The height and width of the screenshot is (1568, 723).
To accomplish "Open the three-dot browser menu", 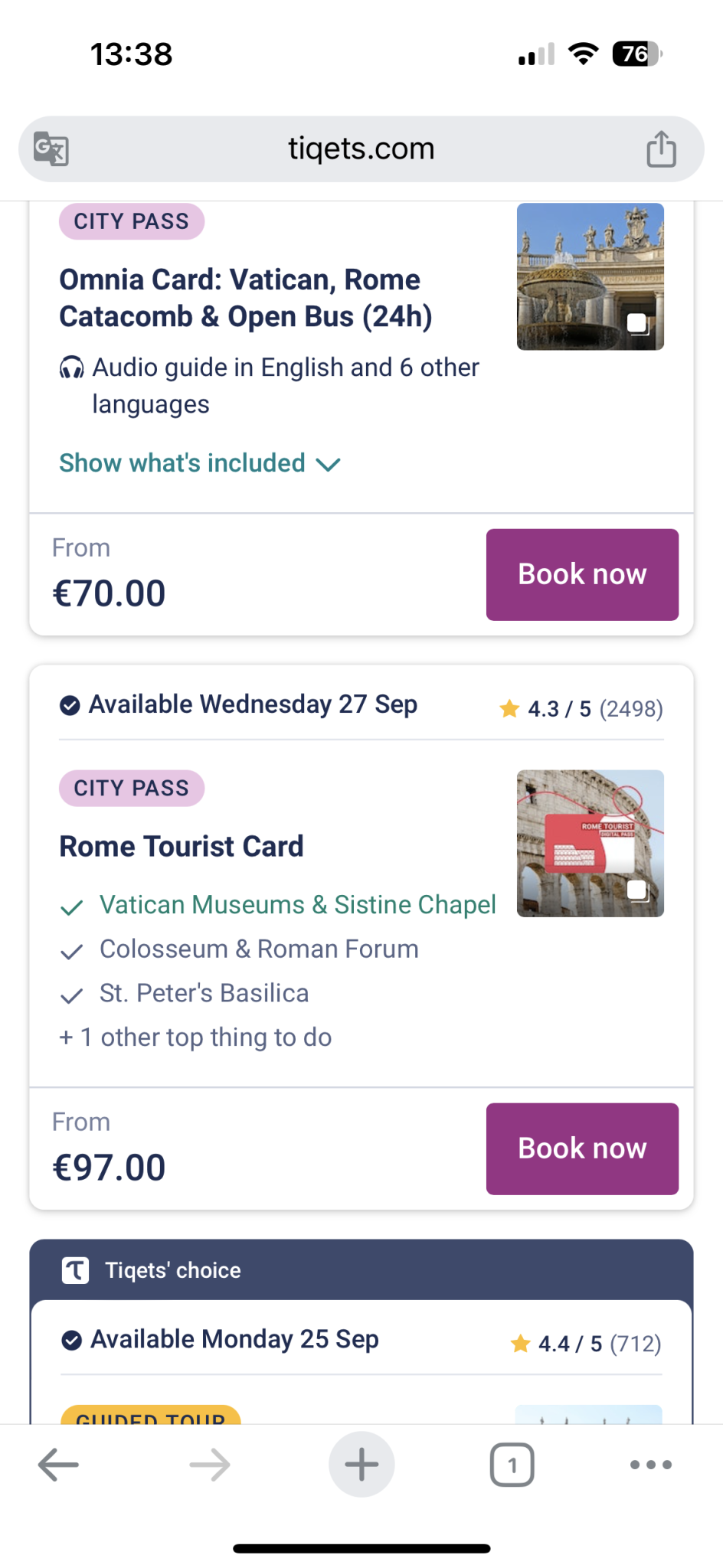I will (x=650, y=1465).
